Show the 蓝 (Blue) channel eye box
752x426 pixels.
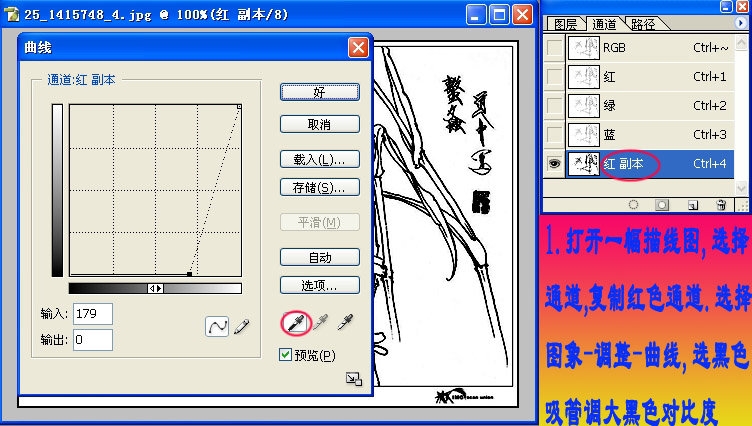(554, 134)
